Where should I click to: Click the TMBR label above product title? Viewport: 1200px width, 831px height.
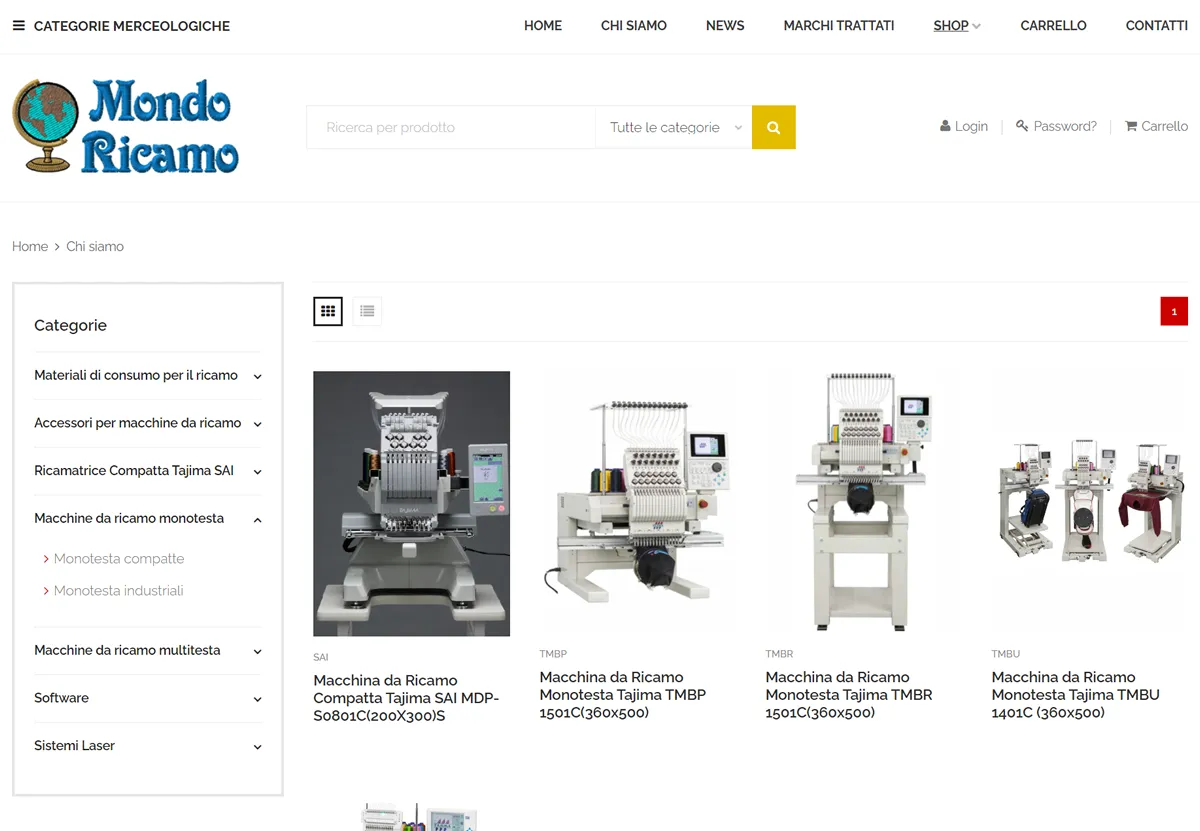coord(779,654)
